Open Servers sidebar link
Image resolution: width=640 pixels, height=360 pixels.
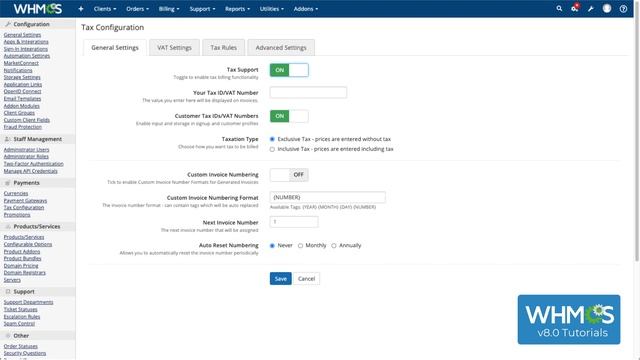point(12,280)
